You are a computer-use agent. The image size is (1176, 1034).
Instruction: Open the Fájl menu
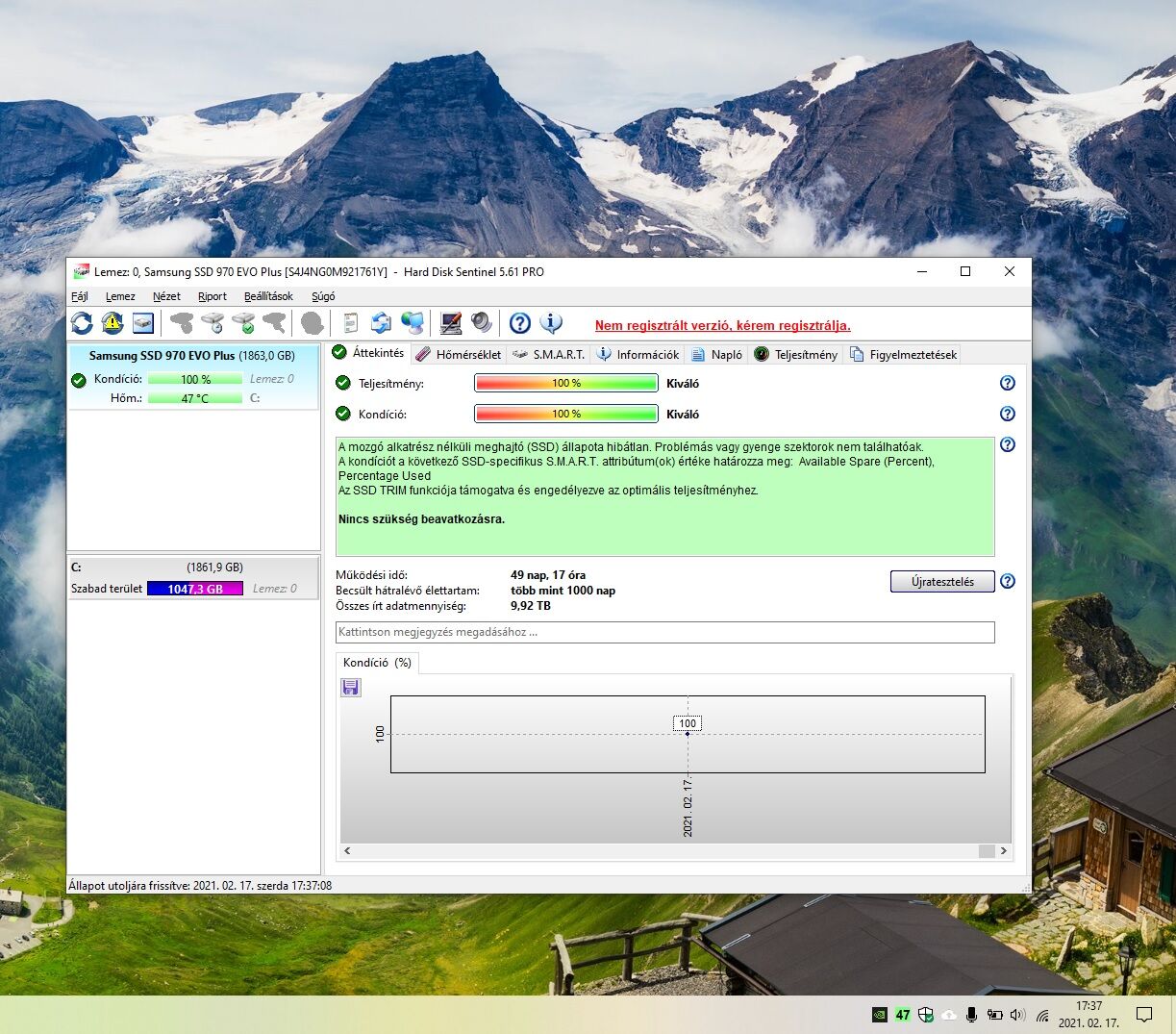[x=80, y=296]
